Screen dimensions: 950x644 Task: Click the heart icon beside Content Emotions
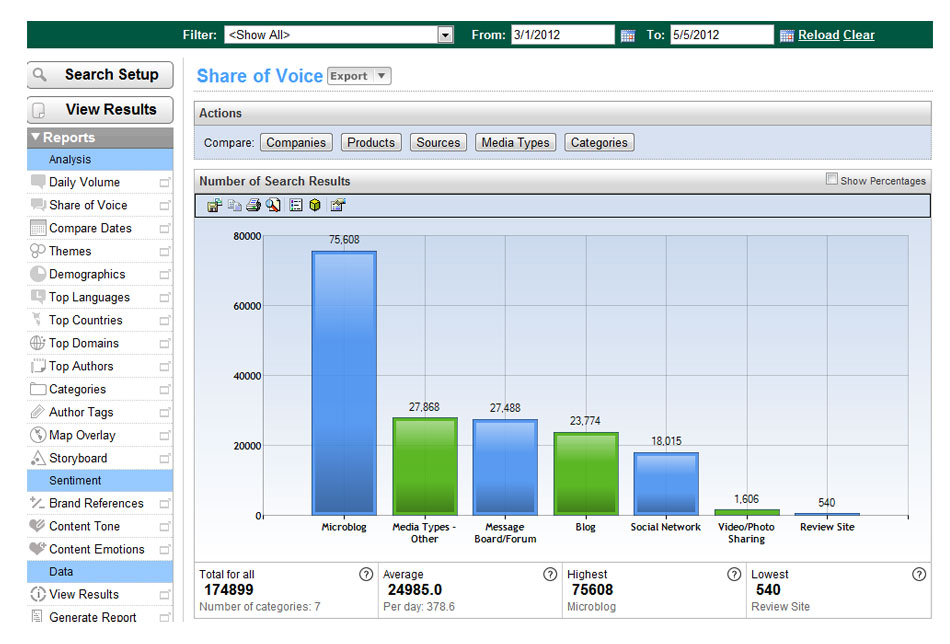click(x=38, y=549)
